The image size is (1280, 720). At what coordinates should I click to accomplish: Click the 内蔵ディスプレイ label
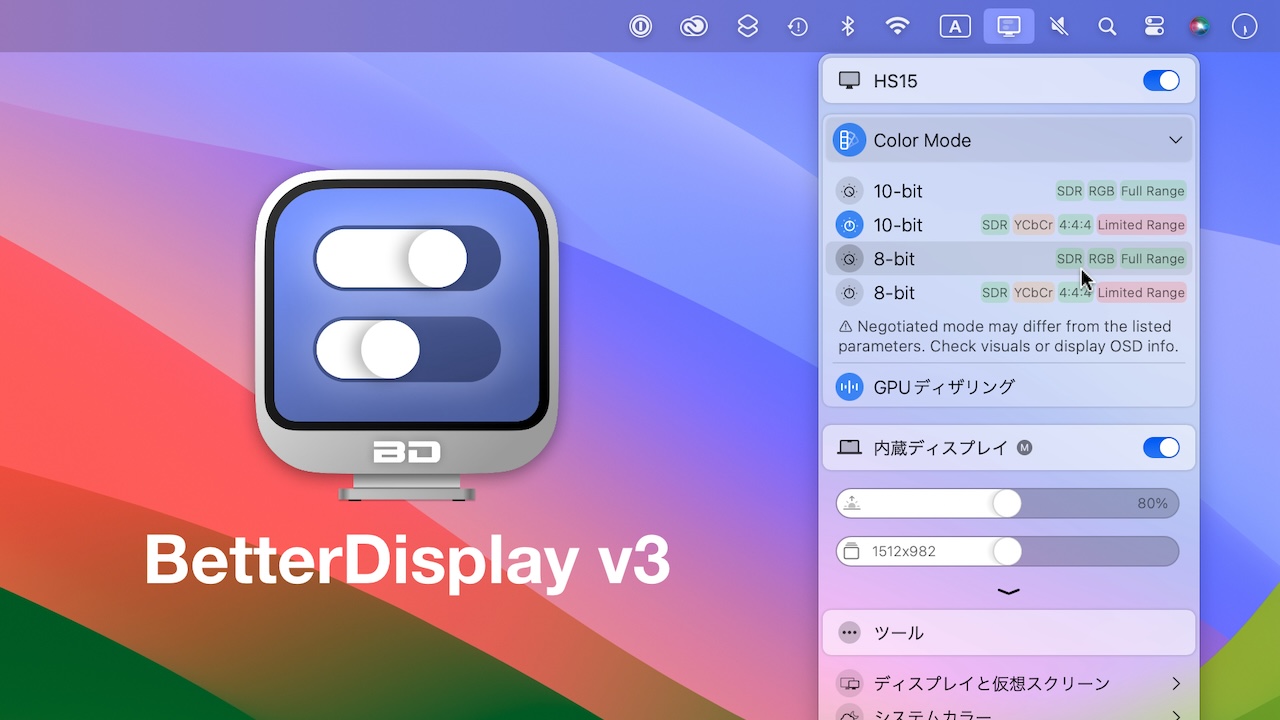pyautogui.click(x=941, y=448)
